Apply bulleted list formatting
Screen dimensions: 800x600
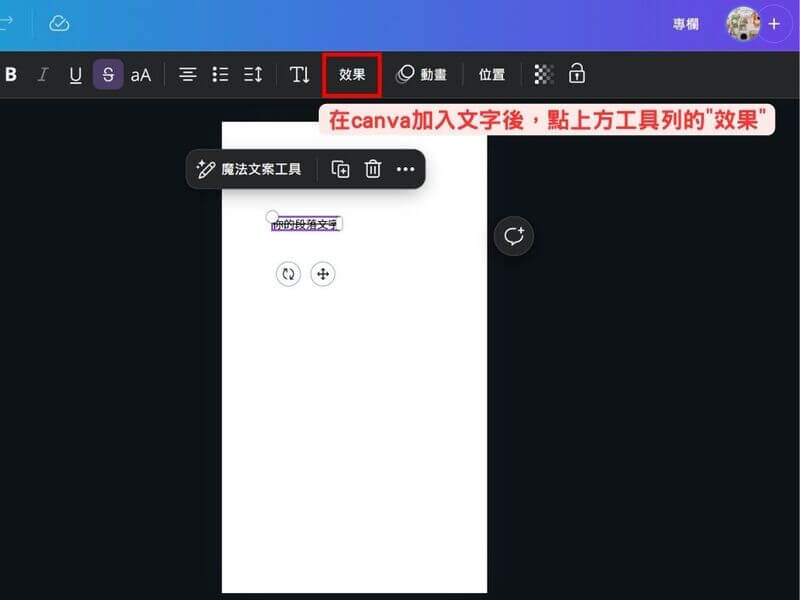220,75
